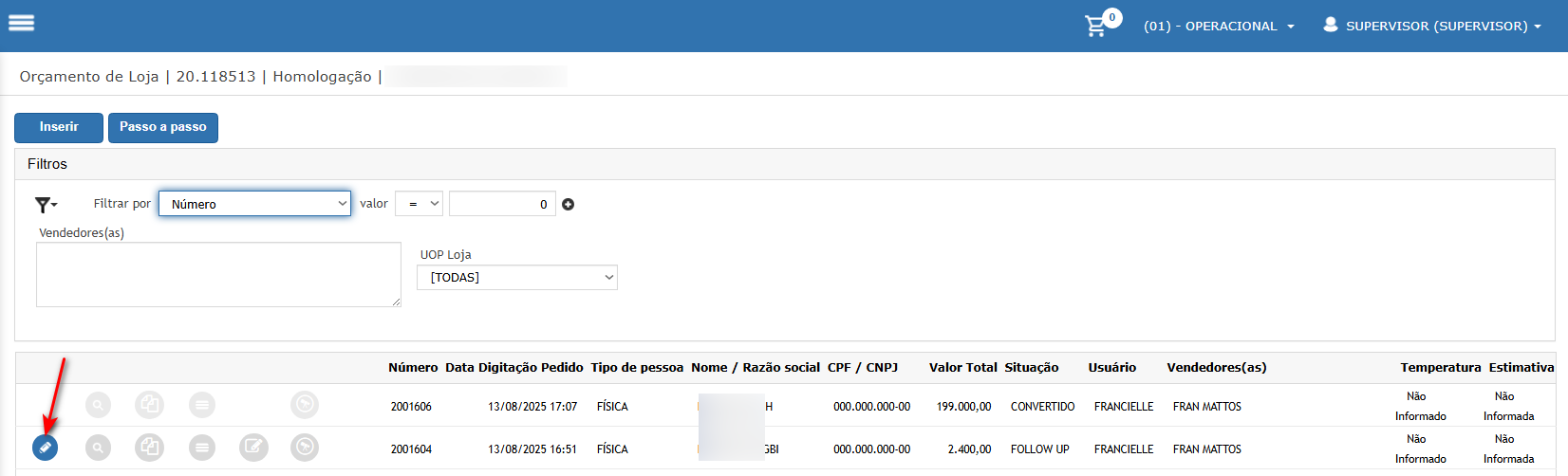Open the hamburger menu in the top bar
The height and width of the screenshot is (476, 1568).
tap(21, 23)
